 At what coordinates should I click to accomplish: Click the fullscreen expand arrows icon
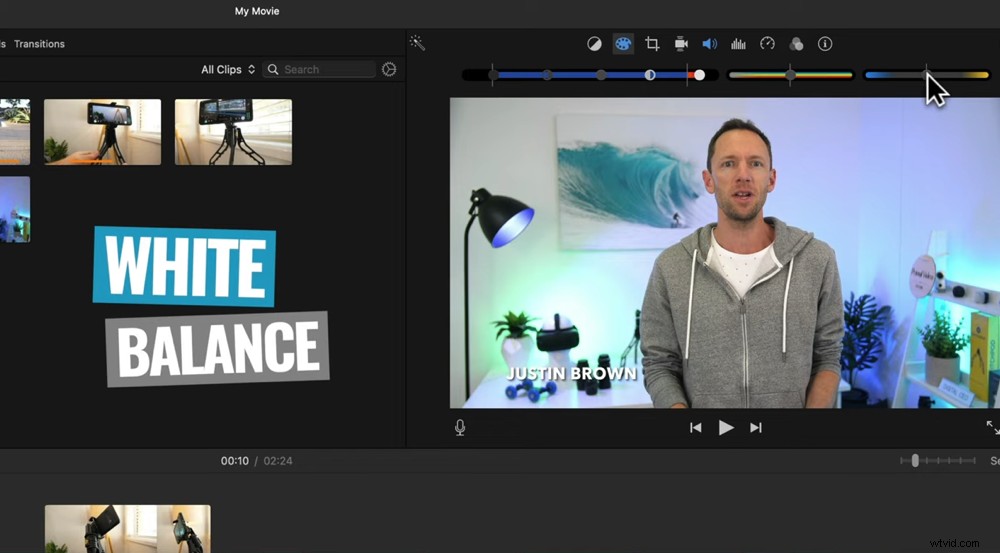[x=993, y=427]
